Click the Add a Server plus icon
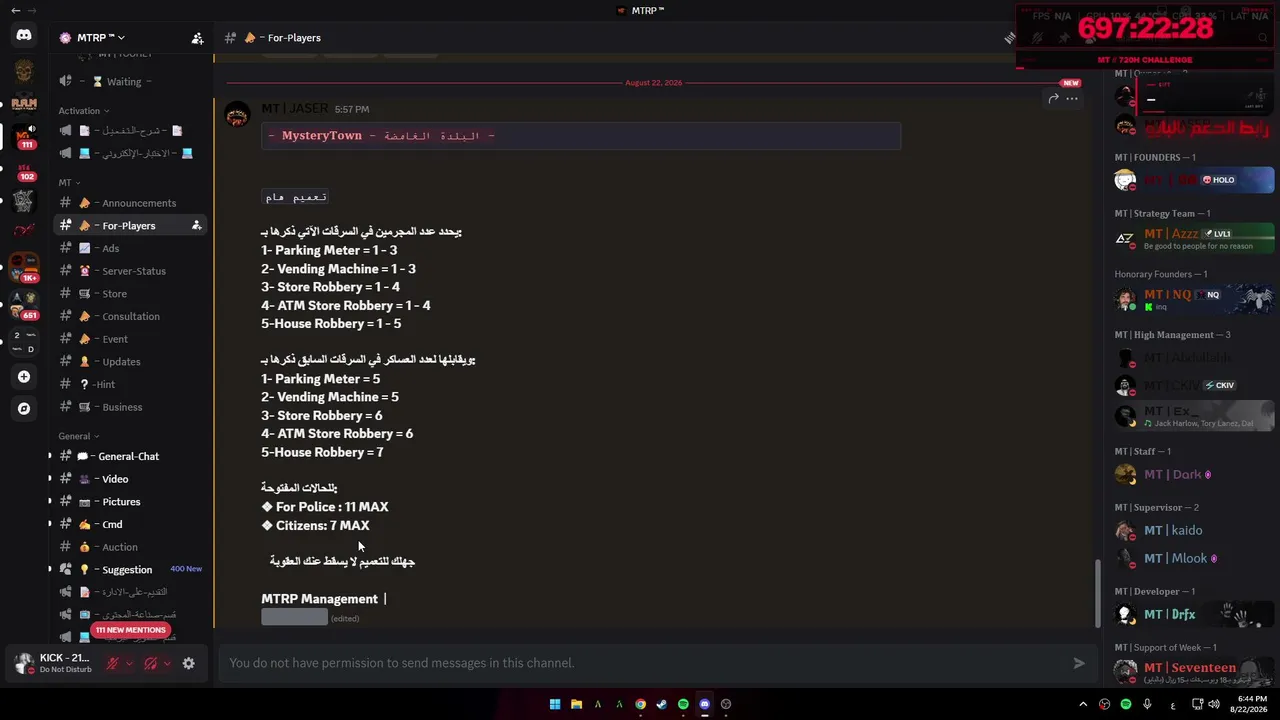Image resolution: width=1280 pixels, height=720 pixels. pos(24,377)
